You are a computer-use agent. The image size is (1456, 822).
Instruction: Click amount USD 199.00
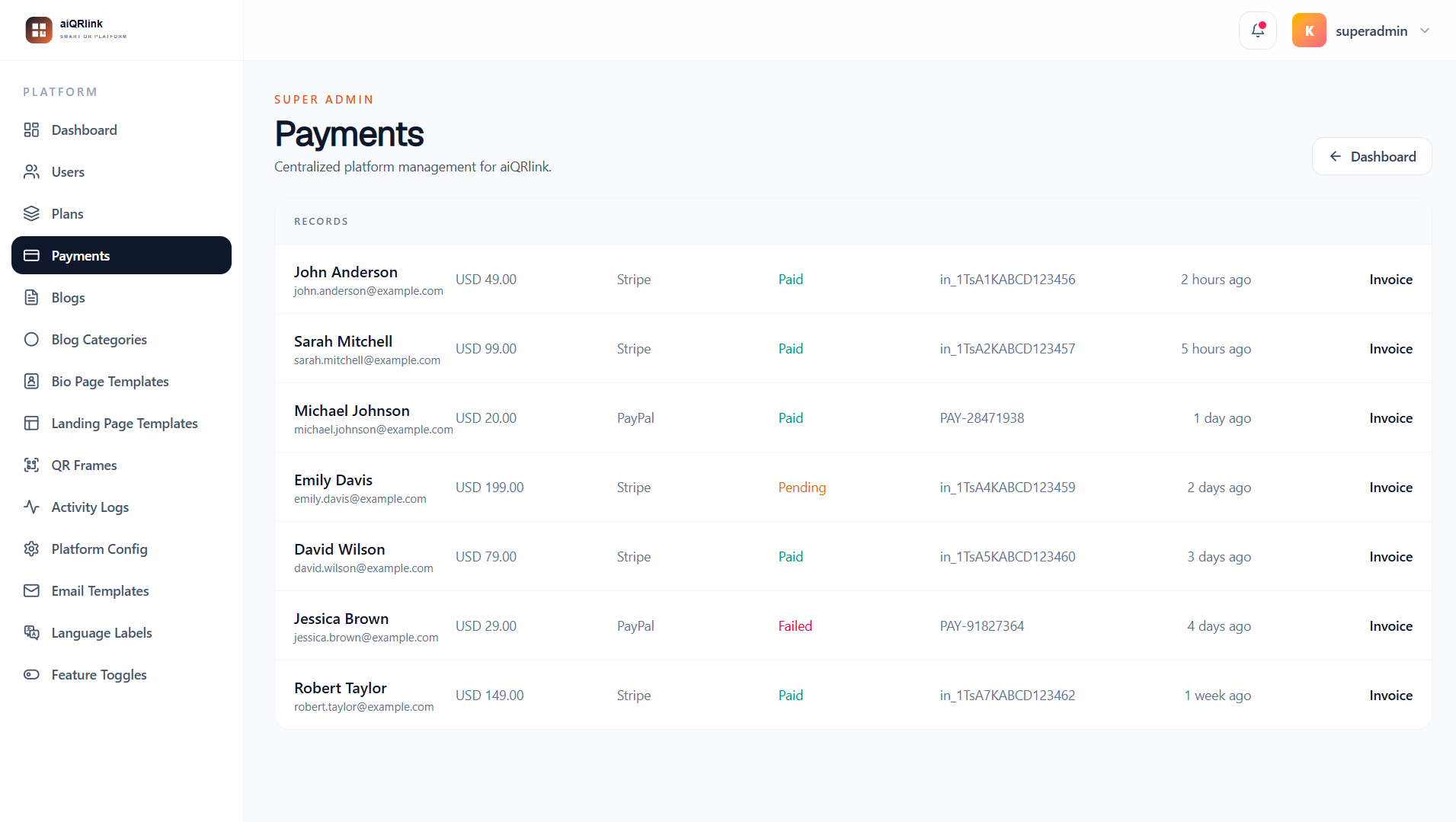[x=489, y=488]
